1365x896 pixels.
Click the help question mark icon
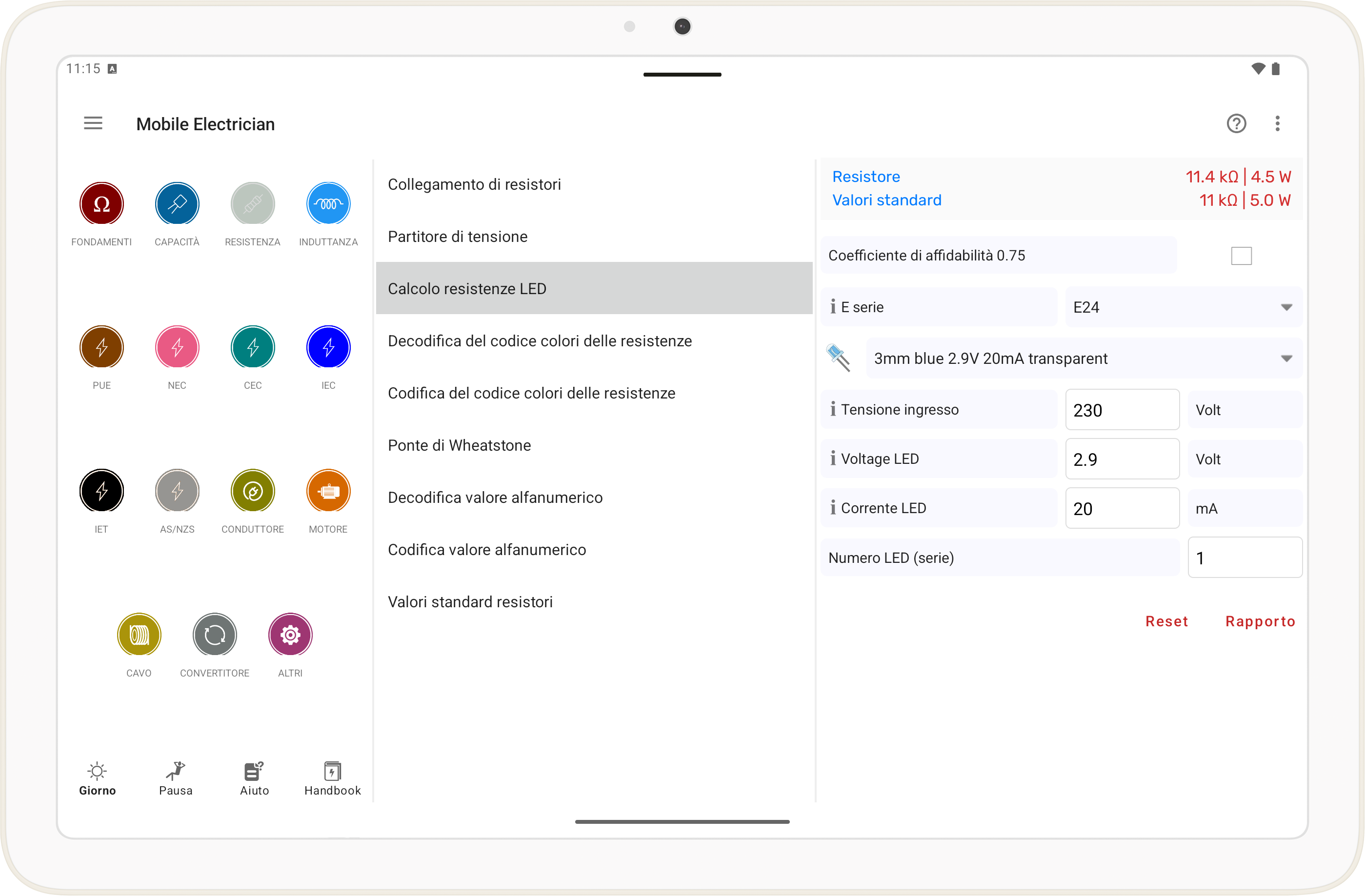click(1236, 124)
